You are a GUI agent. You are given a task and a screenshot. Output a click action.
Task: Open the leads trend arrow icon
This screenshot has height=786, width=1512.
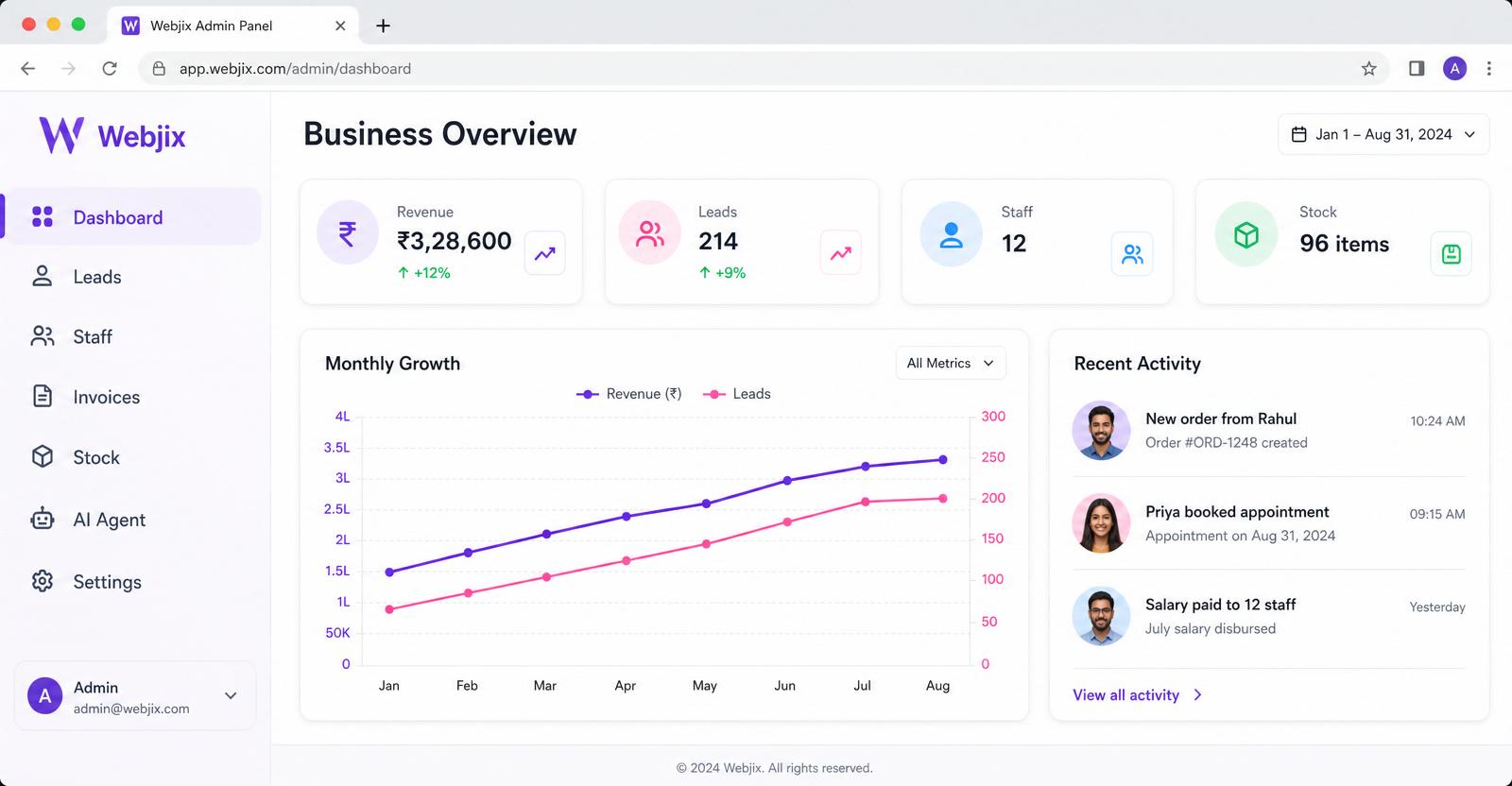click(x=841, y=253)
